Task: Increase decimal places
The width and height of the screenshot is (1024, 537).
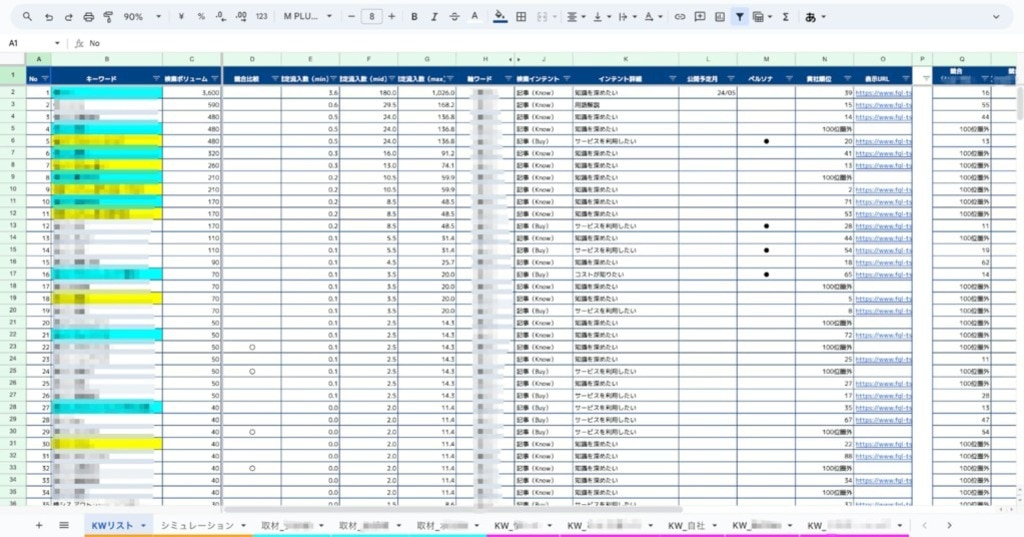Action: click(x=241, y=17)
